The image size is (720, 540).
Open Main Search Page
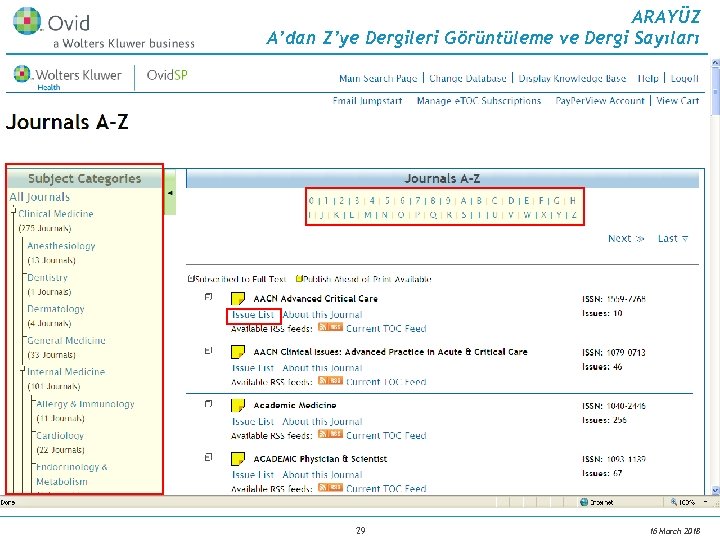click(378, 79)
